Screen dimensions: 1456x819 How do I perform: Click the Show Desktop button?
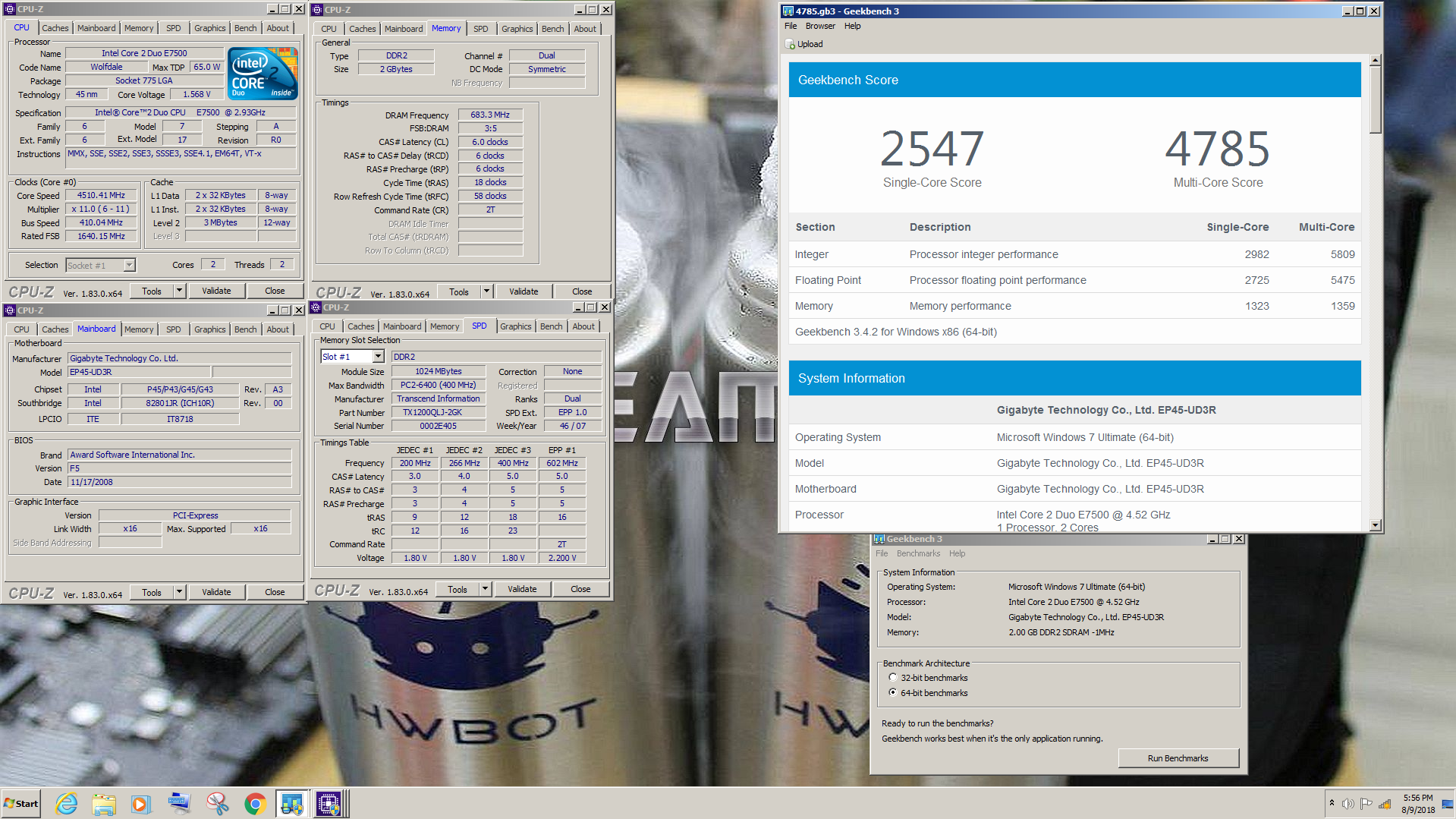[1448, 804]
